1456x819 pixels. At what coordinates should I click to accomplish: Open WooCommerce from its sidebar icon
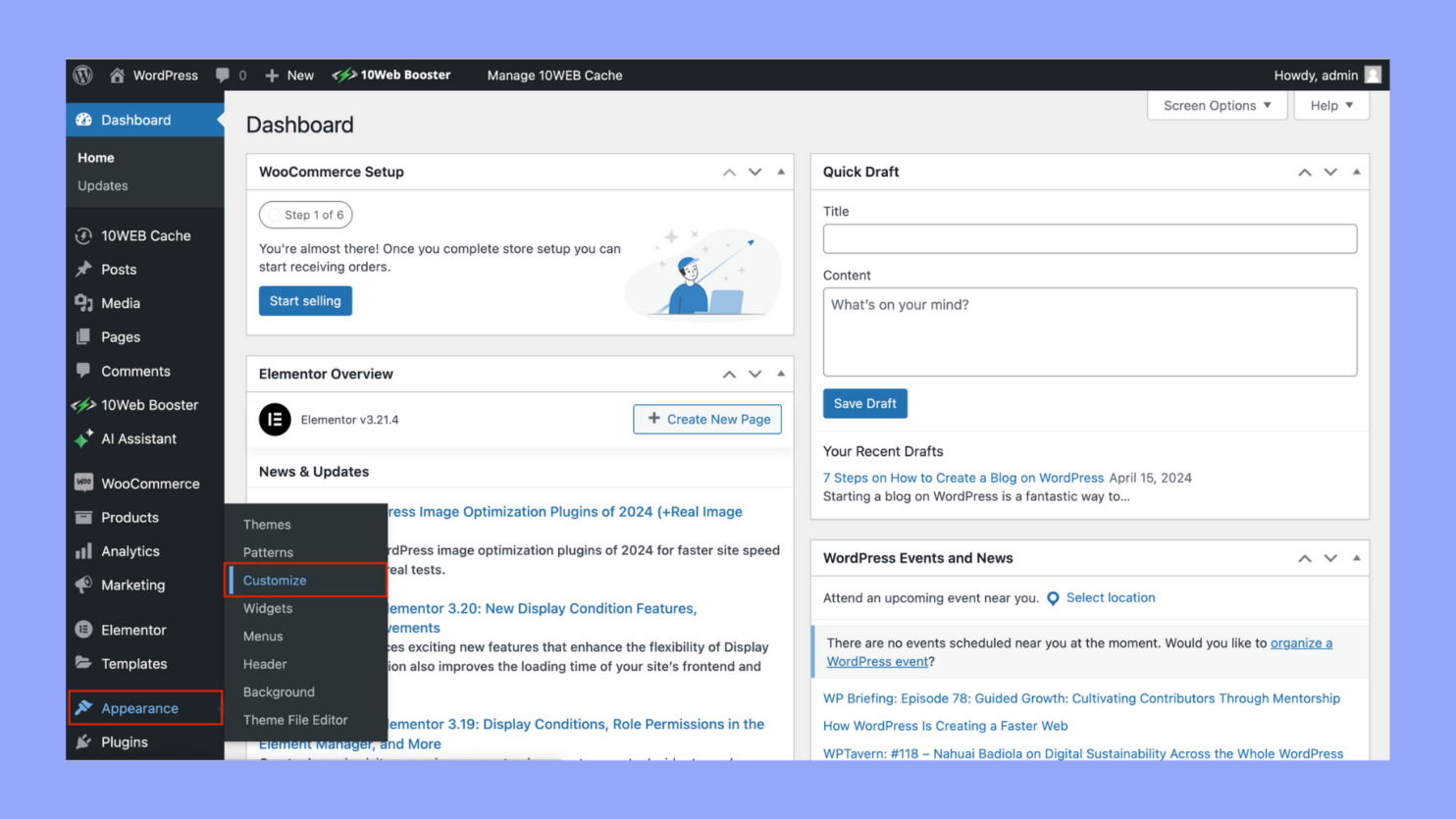(x=83, y=483)
